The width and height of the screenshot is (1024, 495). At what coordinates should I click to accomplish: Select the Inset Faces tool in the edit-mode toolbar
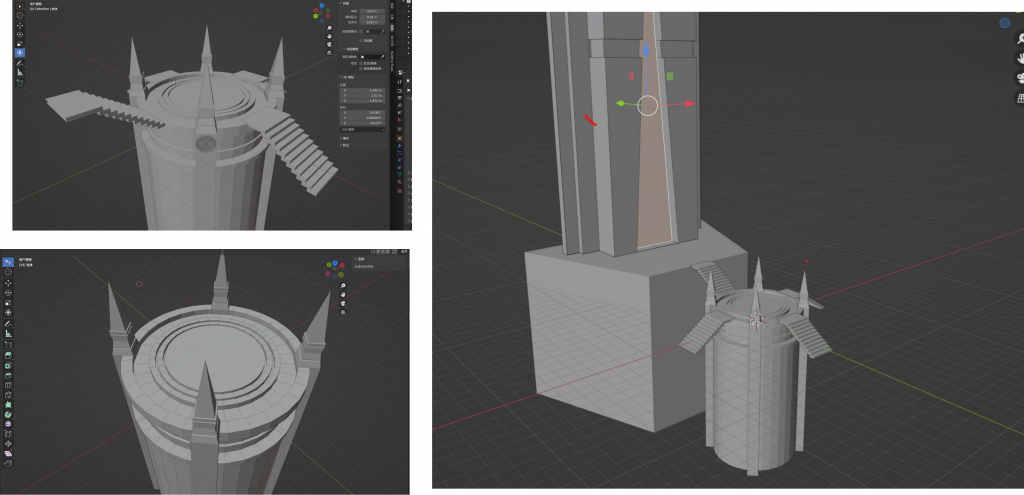point(8,364)
